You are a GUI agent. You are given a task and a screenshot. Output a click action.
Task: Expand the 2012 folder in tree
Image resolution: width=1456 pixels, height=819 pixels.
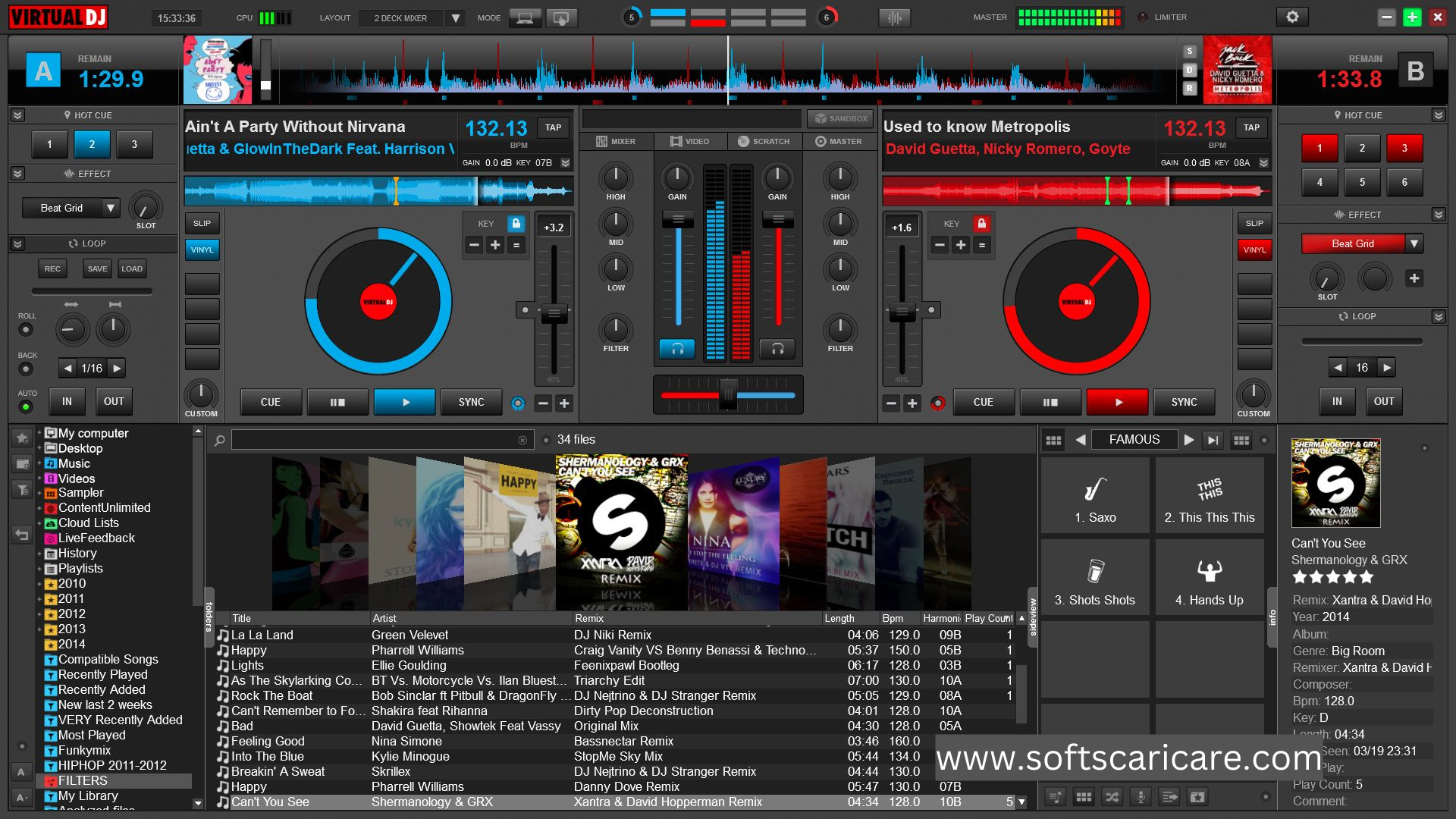39,614
